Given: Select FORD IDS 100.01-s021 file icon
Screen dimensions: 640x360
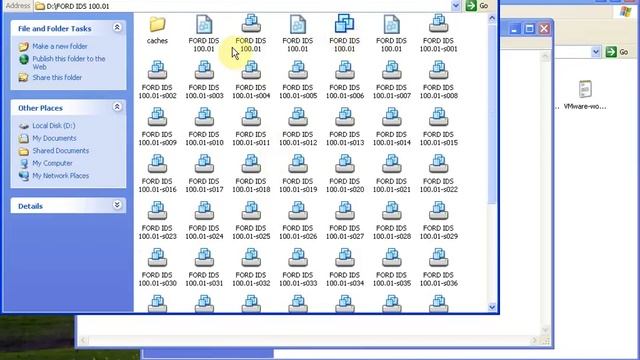Looking at the screenshot, I should (x=392, y=164).
